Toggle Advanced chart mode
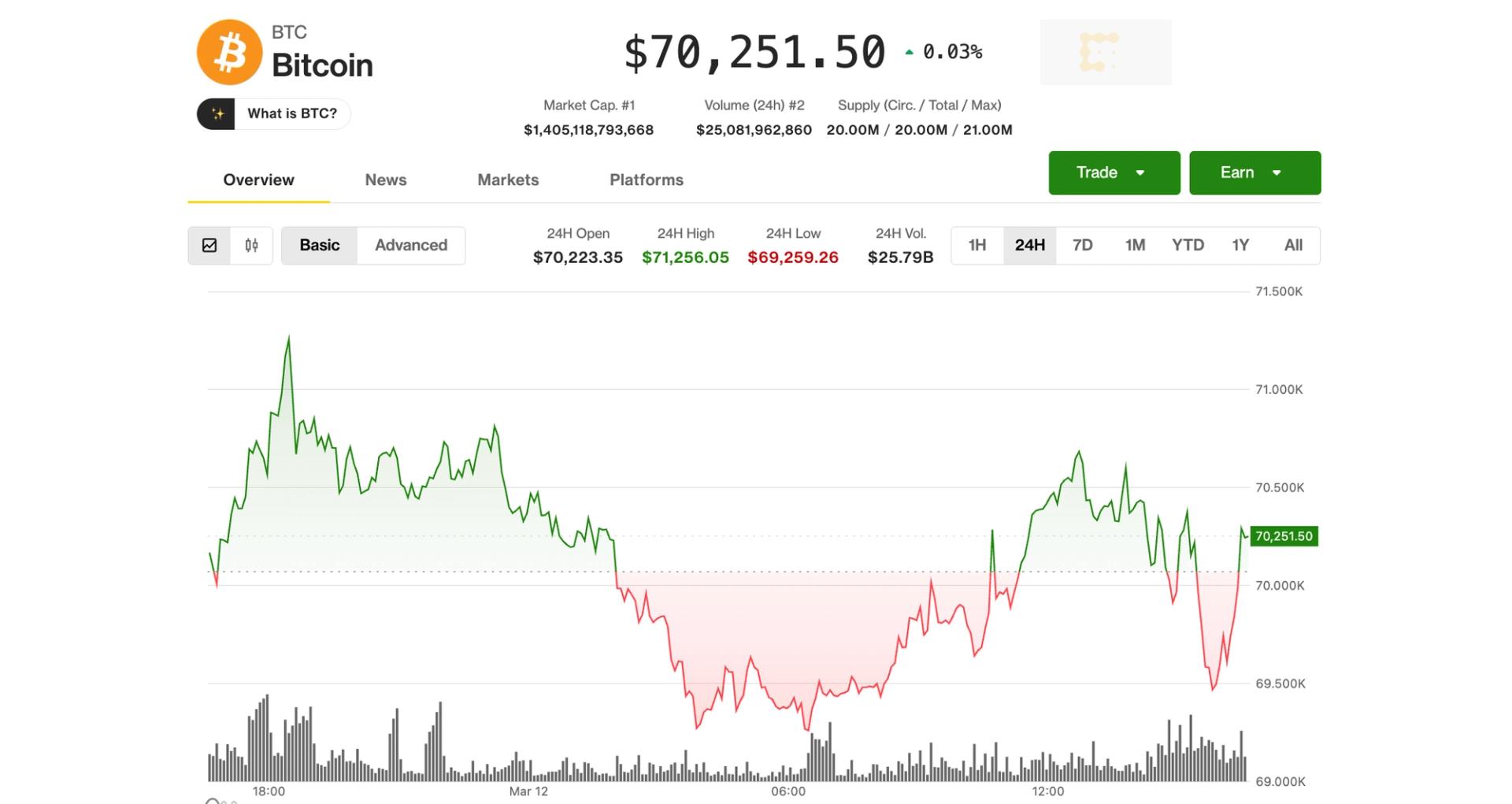This screenshot has width=1512, height=804. point(410,245)
